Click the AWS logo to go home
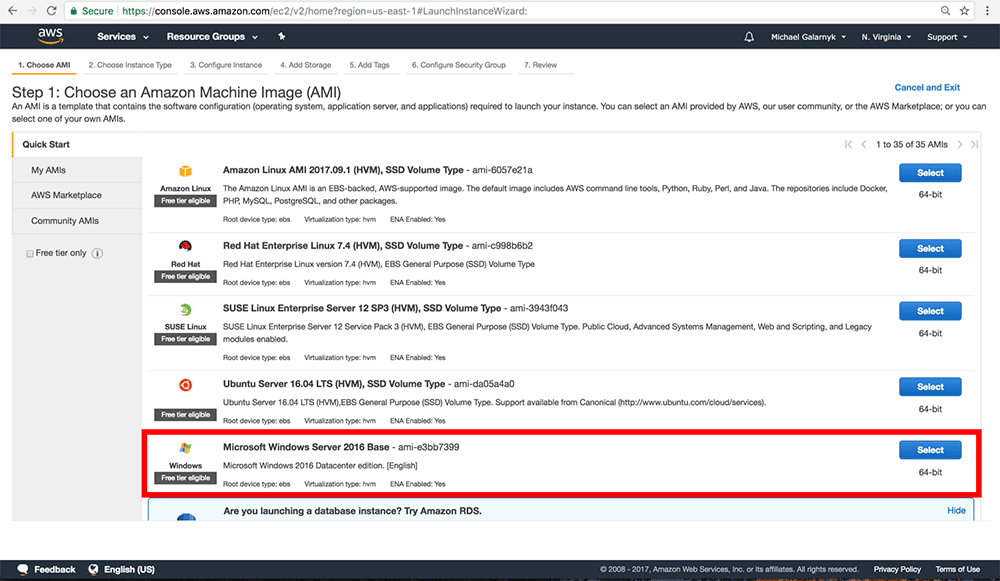 pyautogui.click(x=49, y=36)
